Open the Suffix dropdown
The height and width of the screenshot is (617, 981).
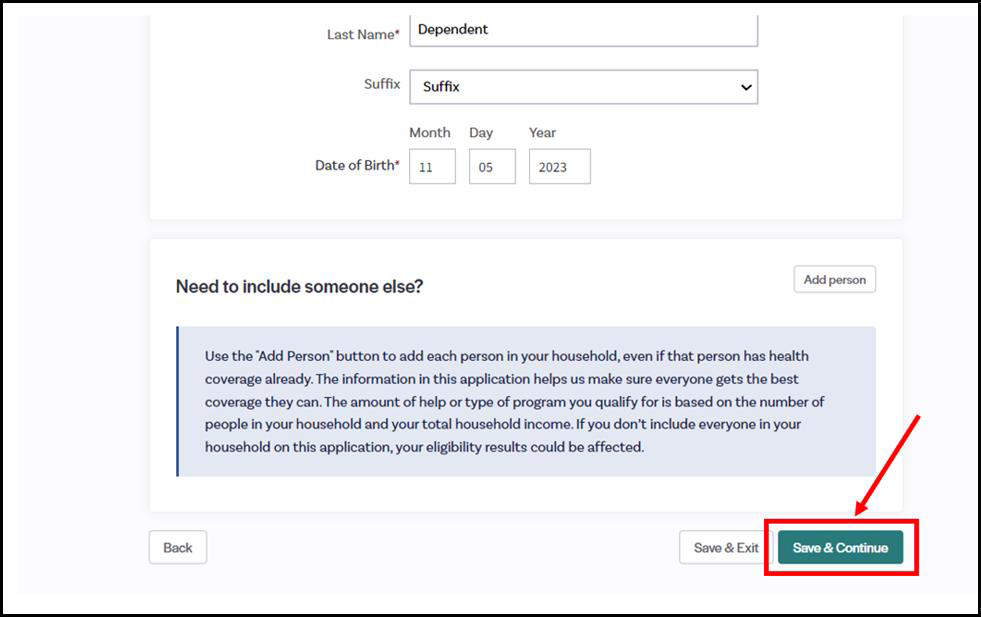pos(583,87)
